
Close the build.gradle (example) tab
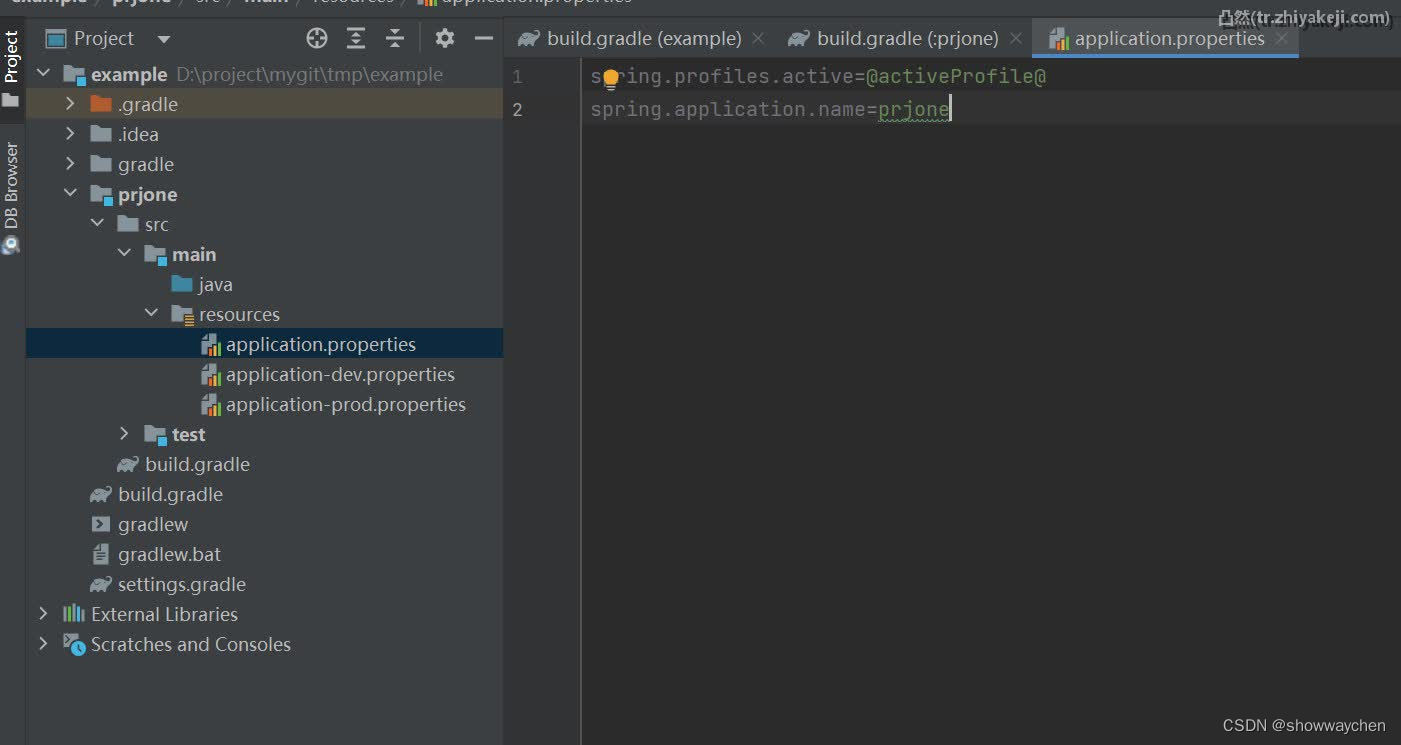pyautogui.click(x=758, y=39)
